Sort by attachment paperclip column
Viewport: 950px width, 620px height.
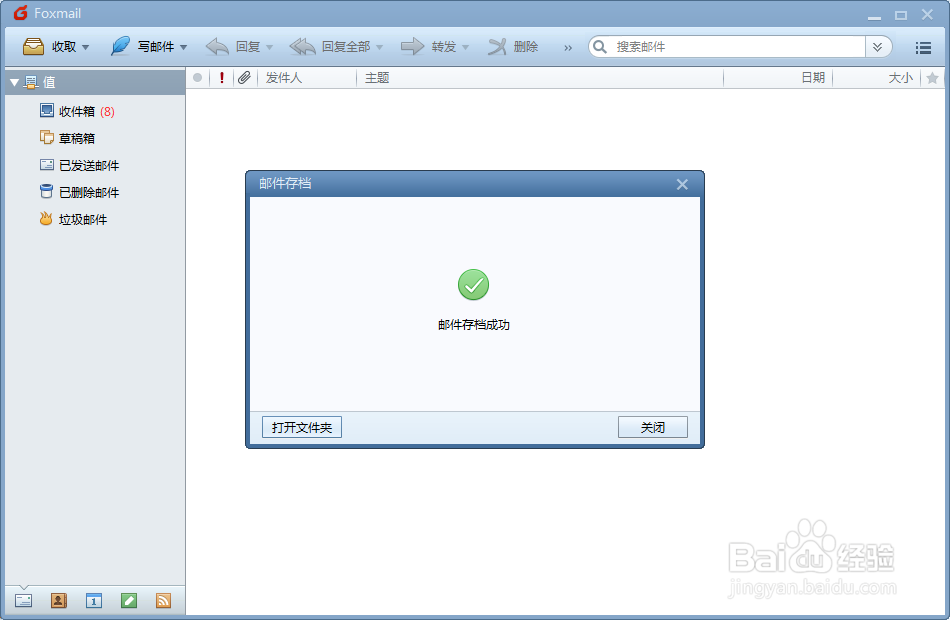pos(244,78)
